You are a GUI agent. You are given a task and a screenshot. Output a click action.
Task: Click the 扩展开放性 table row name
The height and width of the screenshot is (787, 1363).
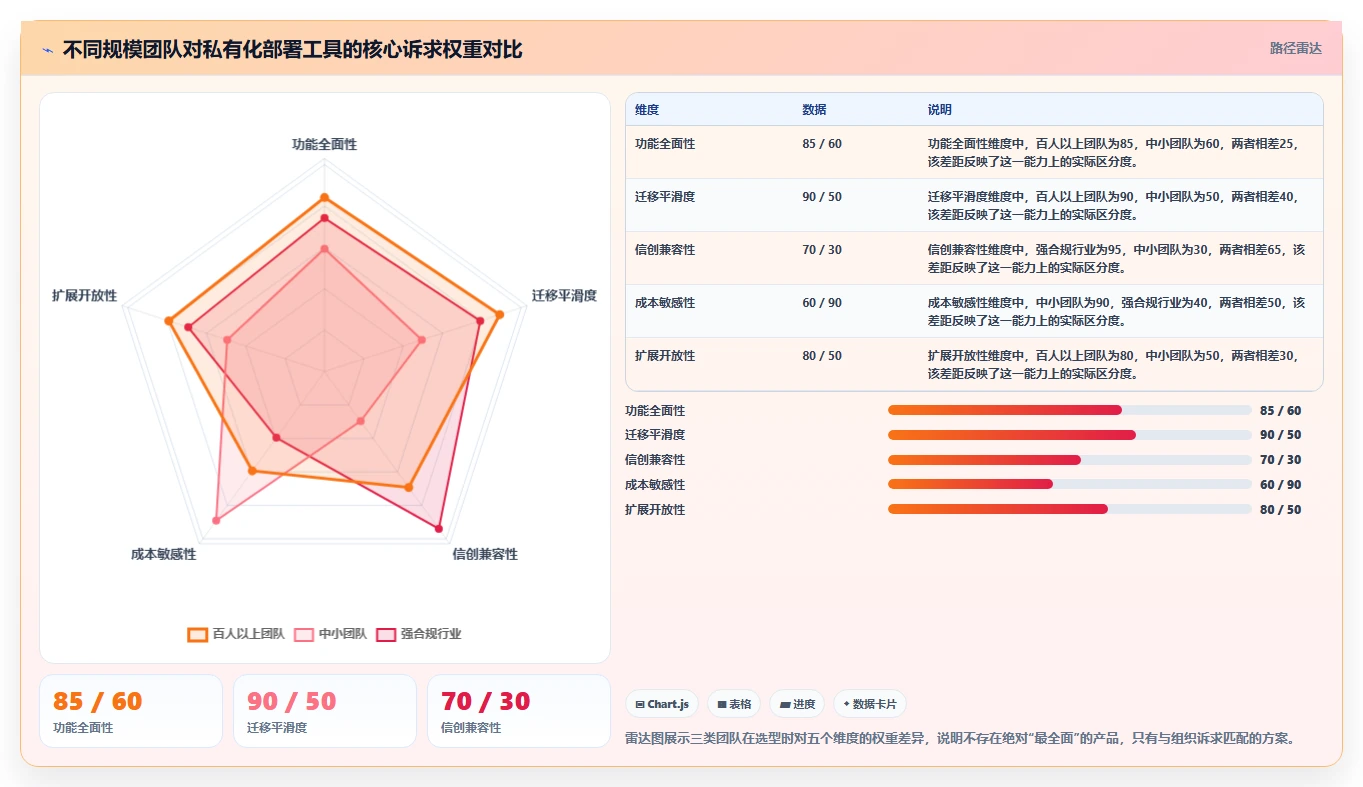[665, 356]
